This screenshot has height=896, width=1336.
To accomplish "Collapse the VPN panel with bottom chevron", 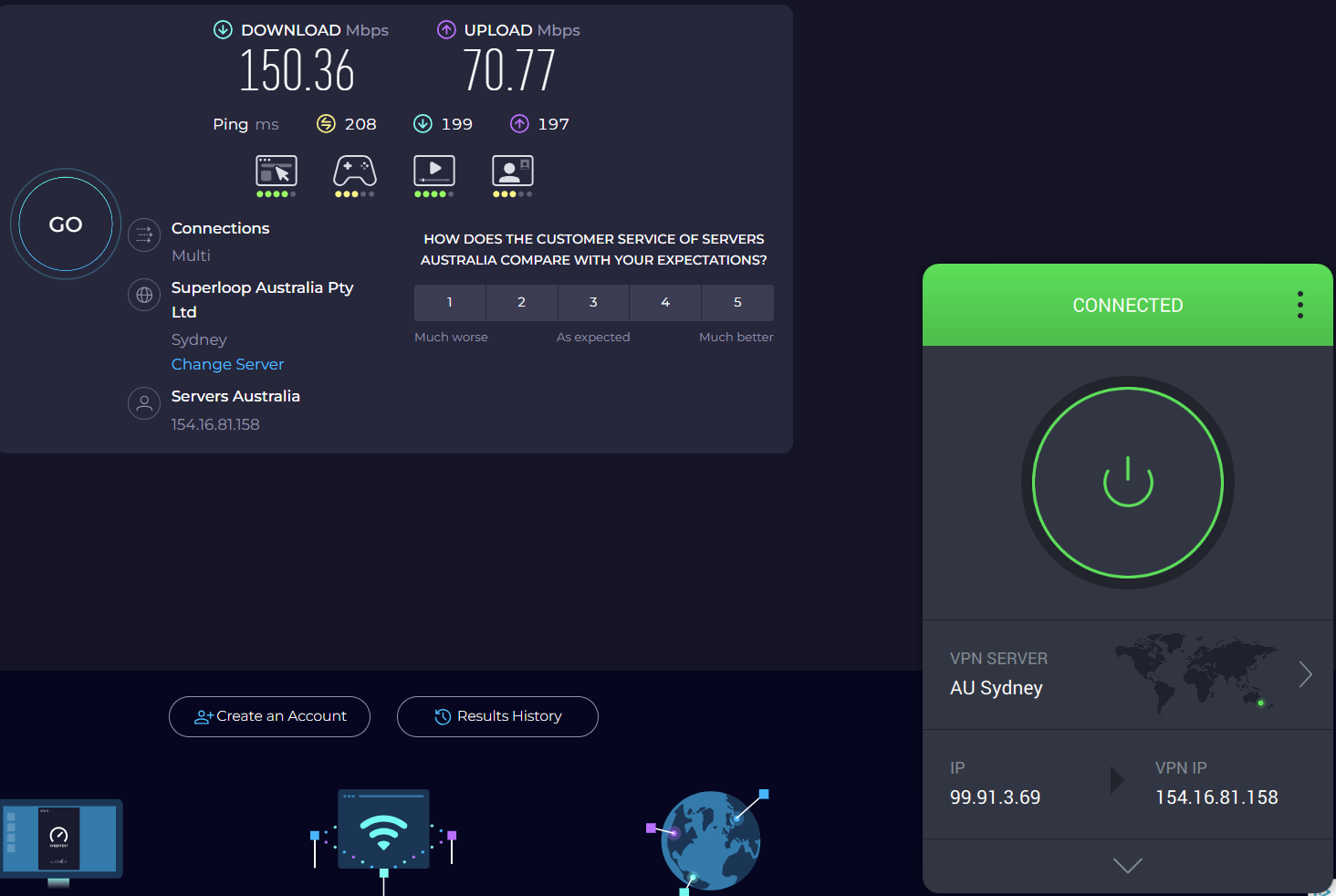I will coord(1128,865).
